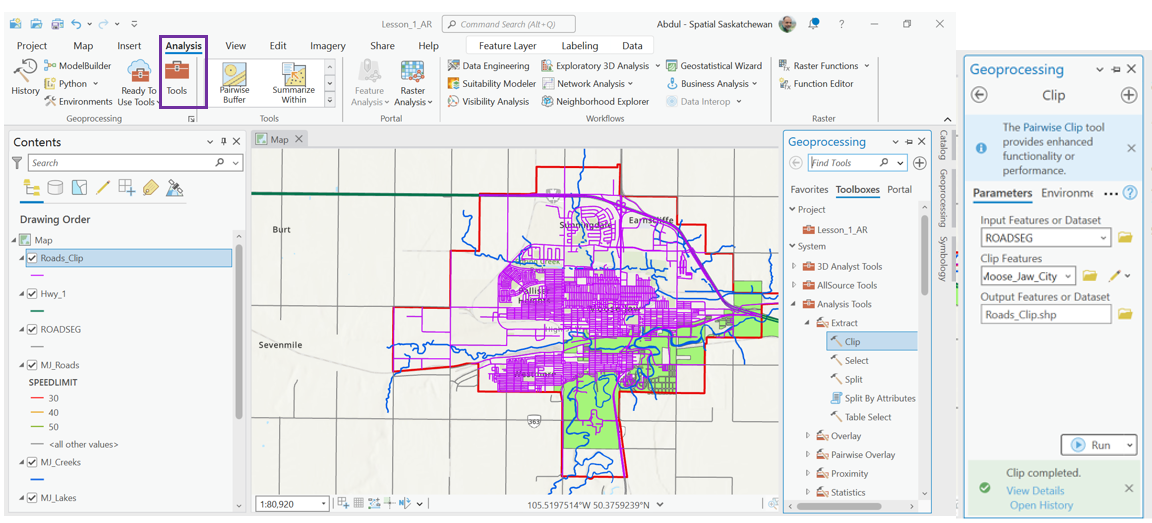Launch the Summarize Within tool
The image size is (1152, 523).
click(293, 82)
